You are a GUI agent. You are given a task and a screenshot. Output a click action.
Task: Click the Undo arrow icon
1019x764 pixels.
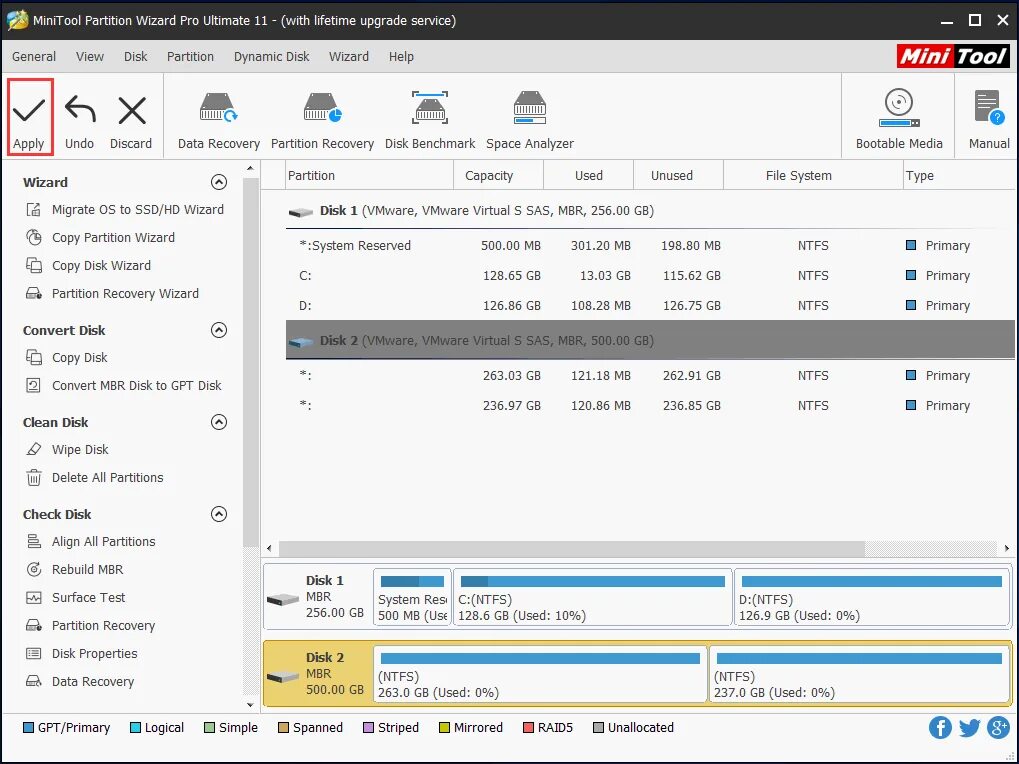(x=80, y=110)
